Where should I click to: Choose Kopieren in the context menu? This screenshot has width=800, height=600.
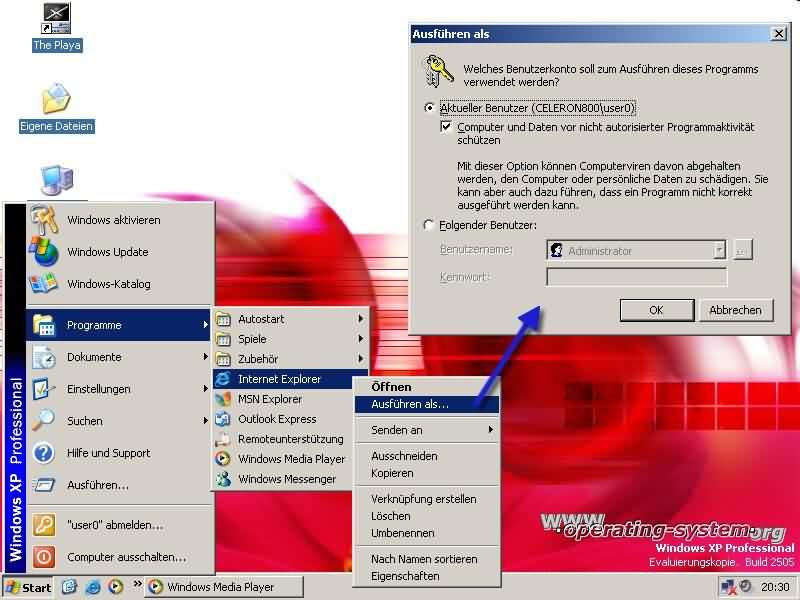point(426,473)
